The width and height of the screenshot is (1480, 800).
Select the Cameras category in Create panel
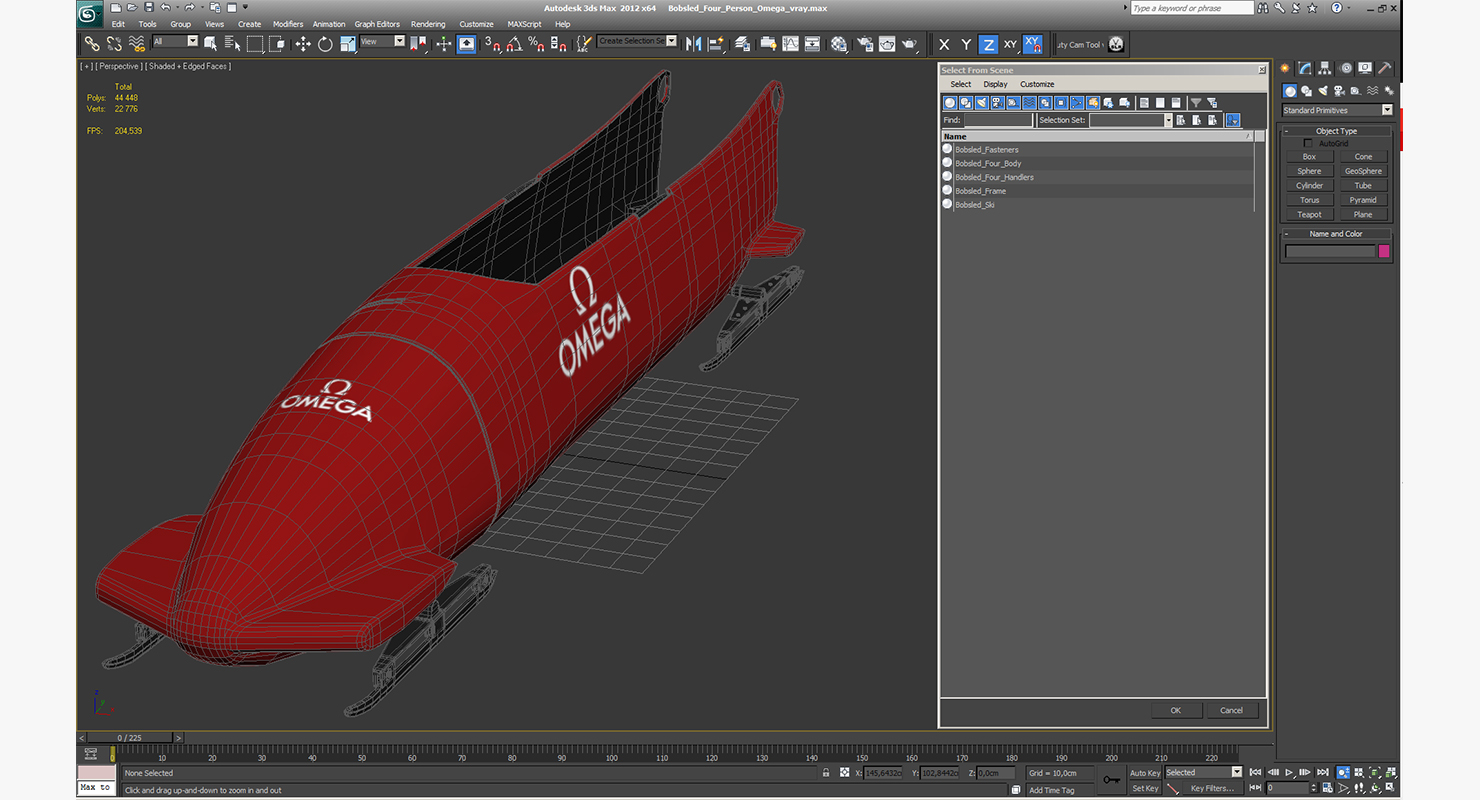click(1339, 91)
